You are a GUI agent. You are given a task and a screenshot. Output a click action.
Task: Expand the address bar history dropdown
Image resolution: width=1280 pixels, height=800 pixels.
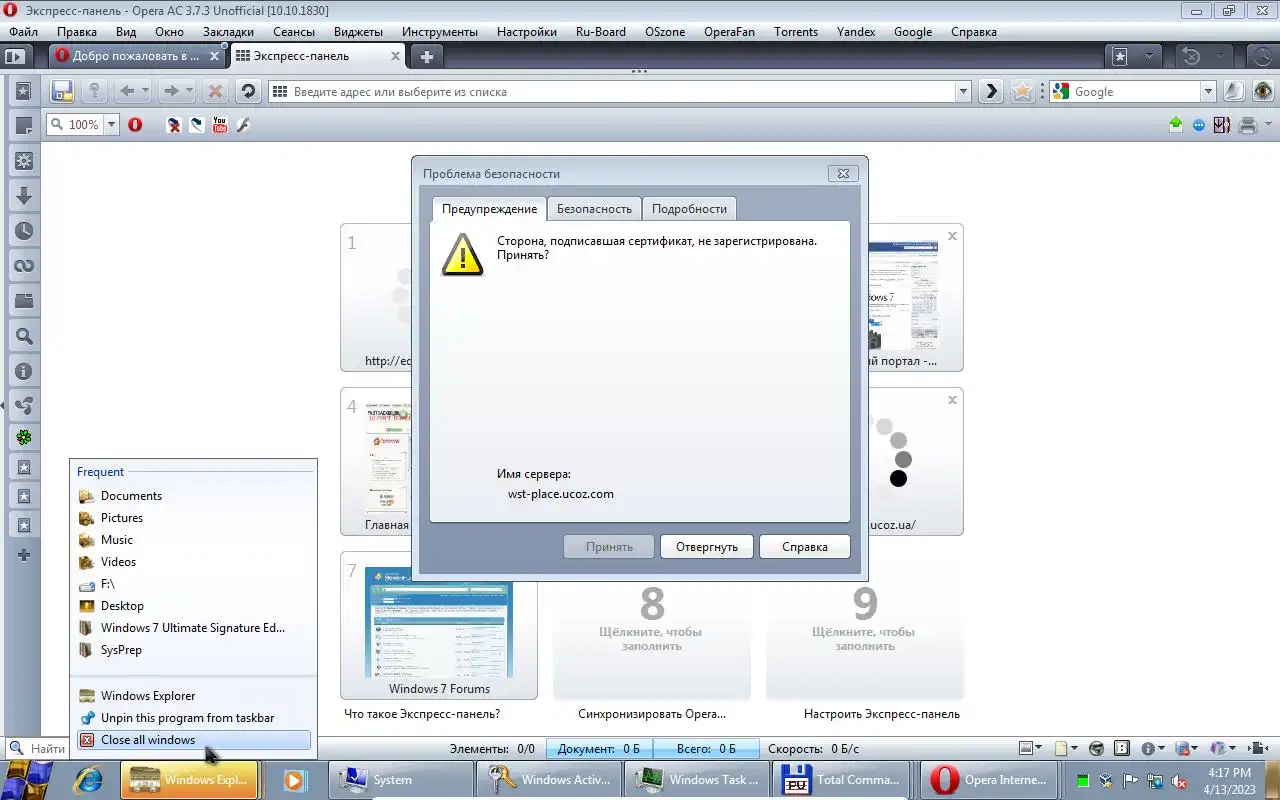coord(964,91)
